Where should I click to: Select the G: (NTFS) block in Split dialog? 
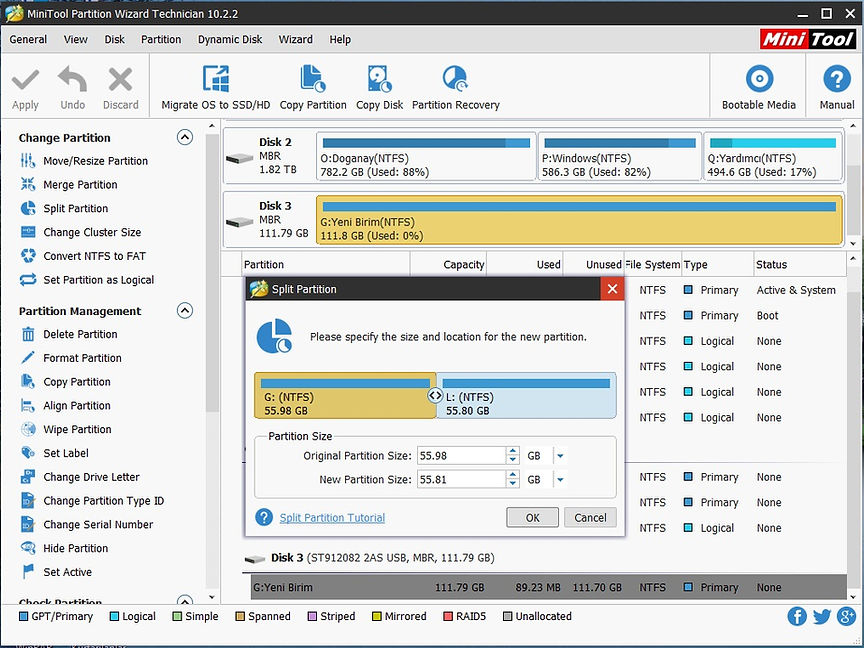[x=345, y=396]
